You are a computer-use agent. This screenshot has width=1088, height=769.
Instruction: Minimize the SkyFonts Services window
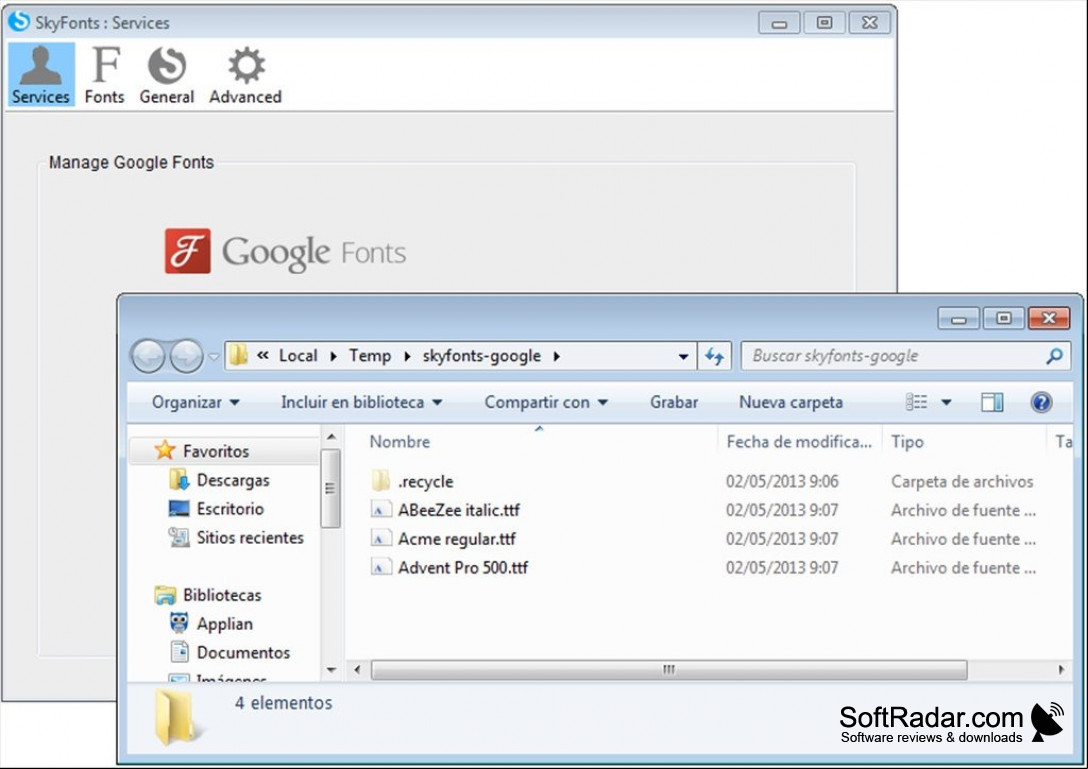779,23
